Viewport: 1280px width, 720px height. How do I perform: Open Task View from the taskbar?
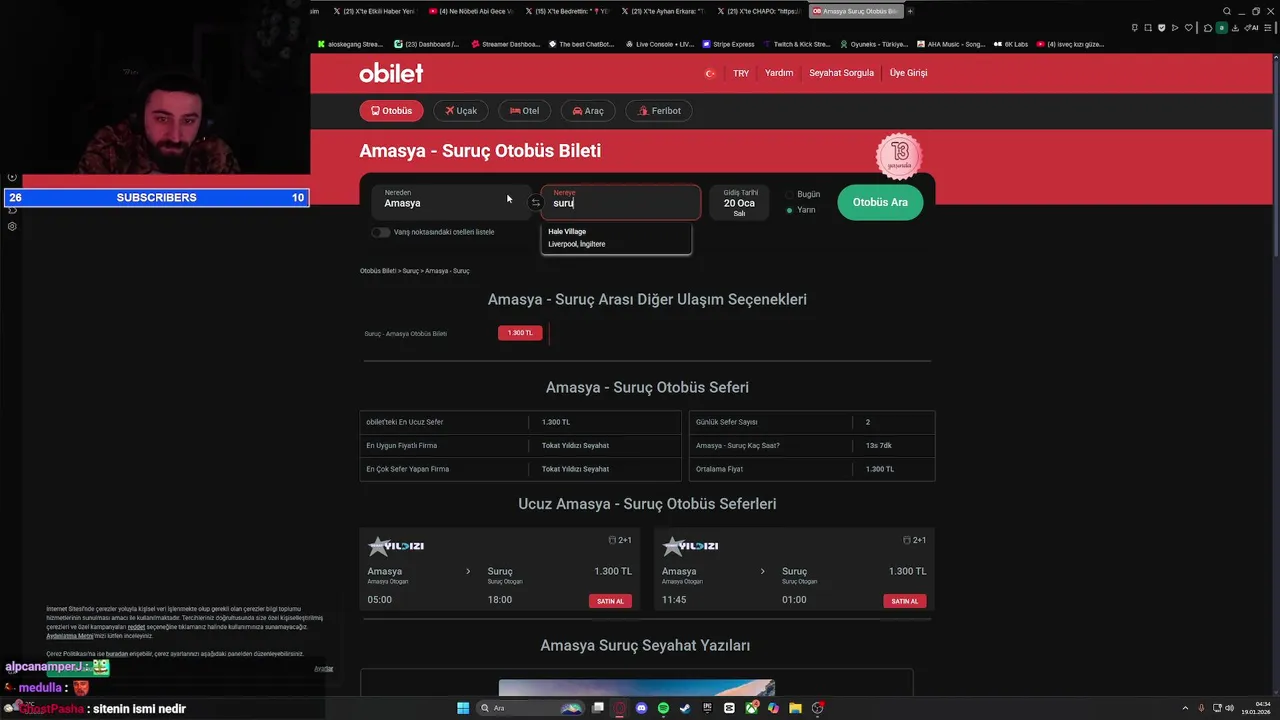pos(598,708)
